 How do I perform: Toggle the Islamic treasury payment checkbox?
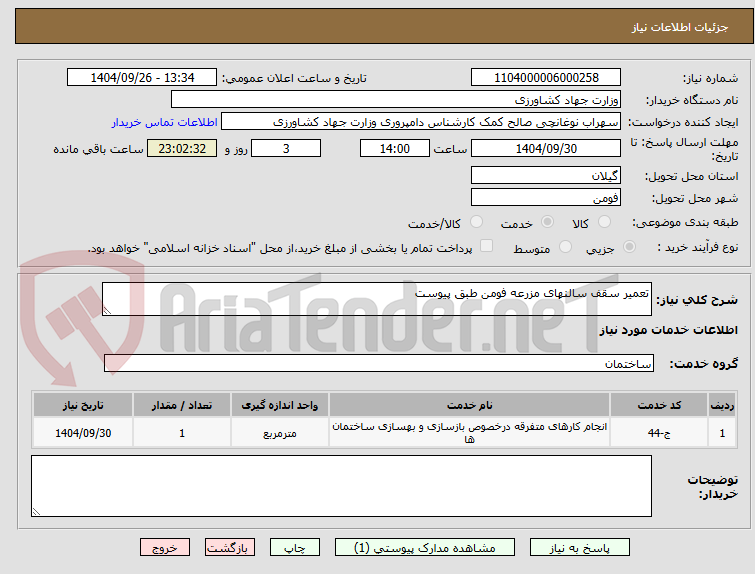pyautogui.click(x=487, y=246)
